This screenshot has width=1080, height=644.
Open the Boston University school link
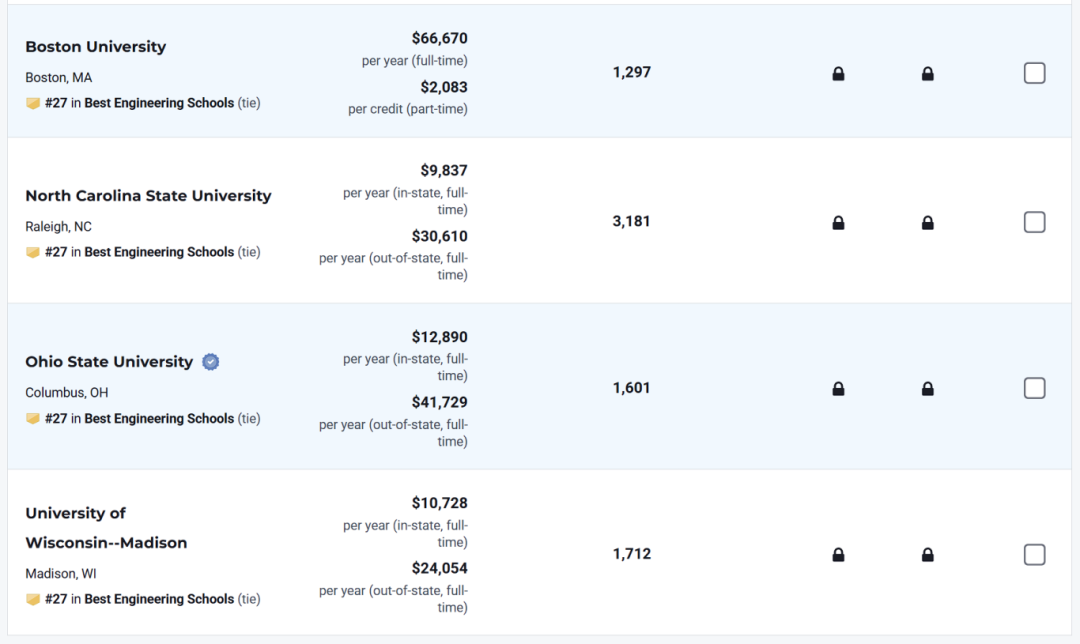(x=96, y=47)
